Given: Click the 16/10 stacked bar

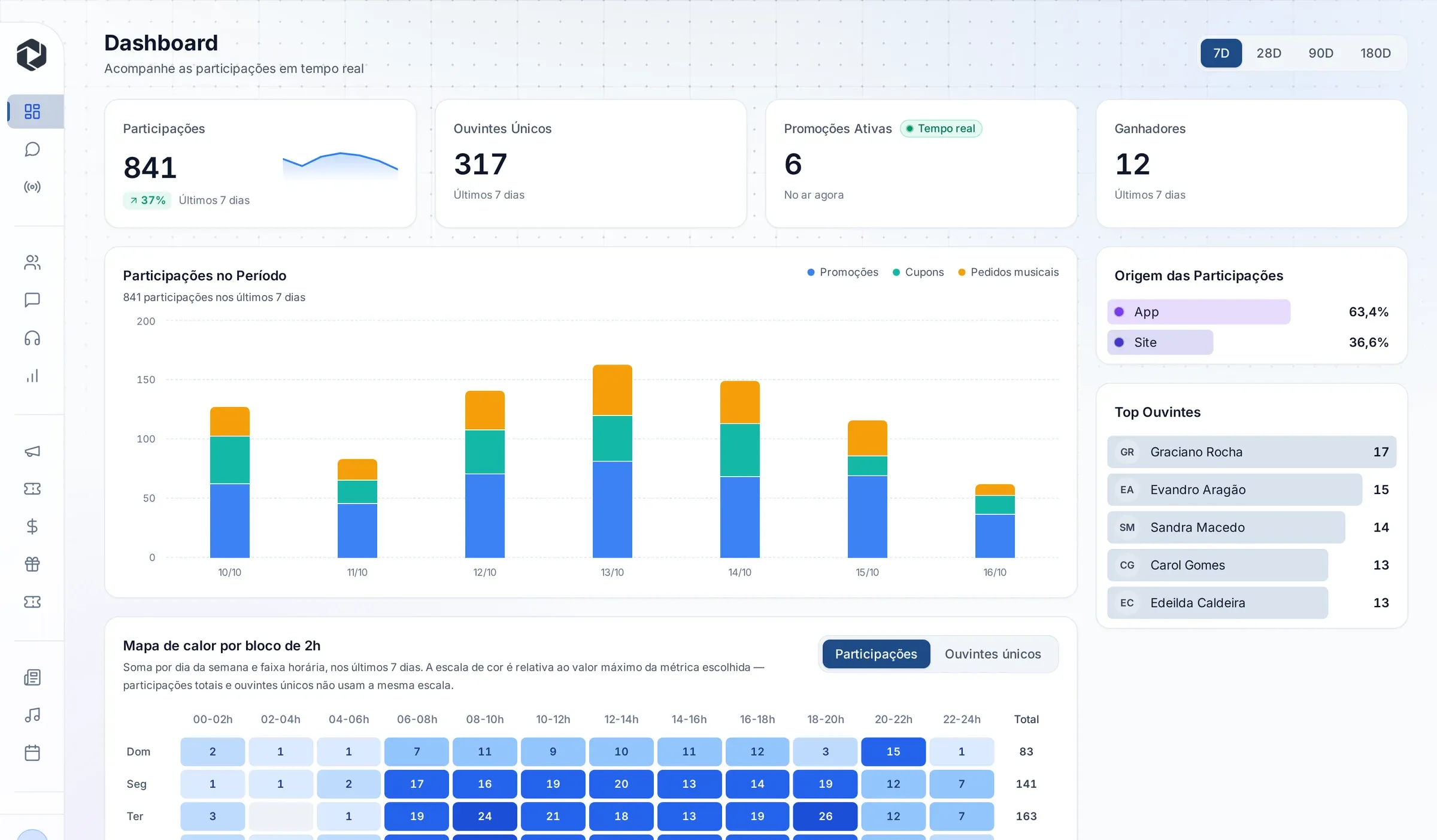Looking at the screenshot, I should [x=995, y=521].
